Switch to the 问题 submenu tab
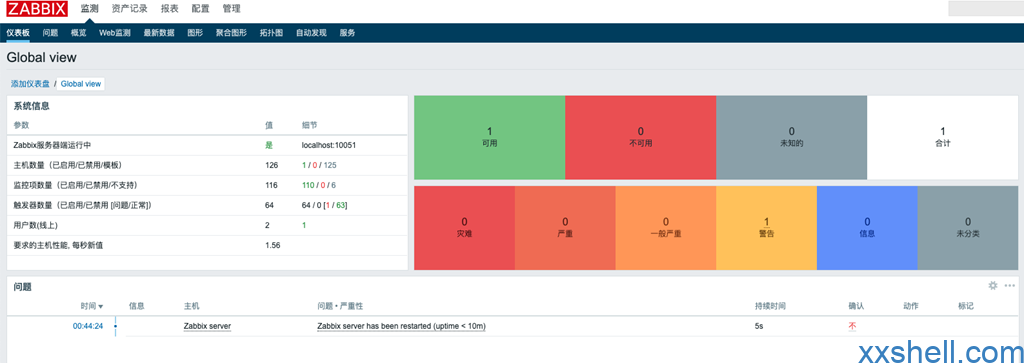 (x=50, y=33)
